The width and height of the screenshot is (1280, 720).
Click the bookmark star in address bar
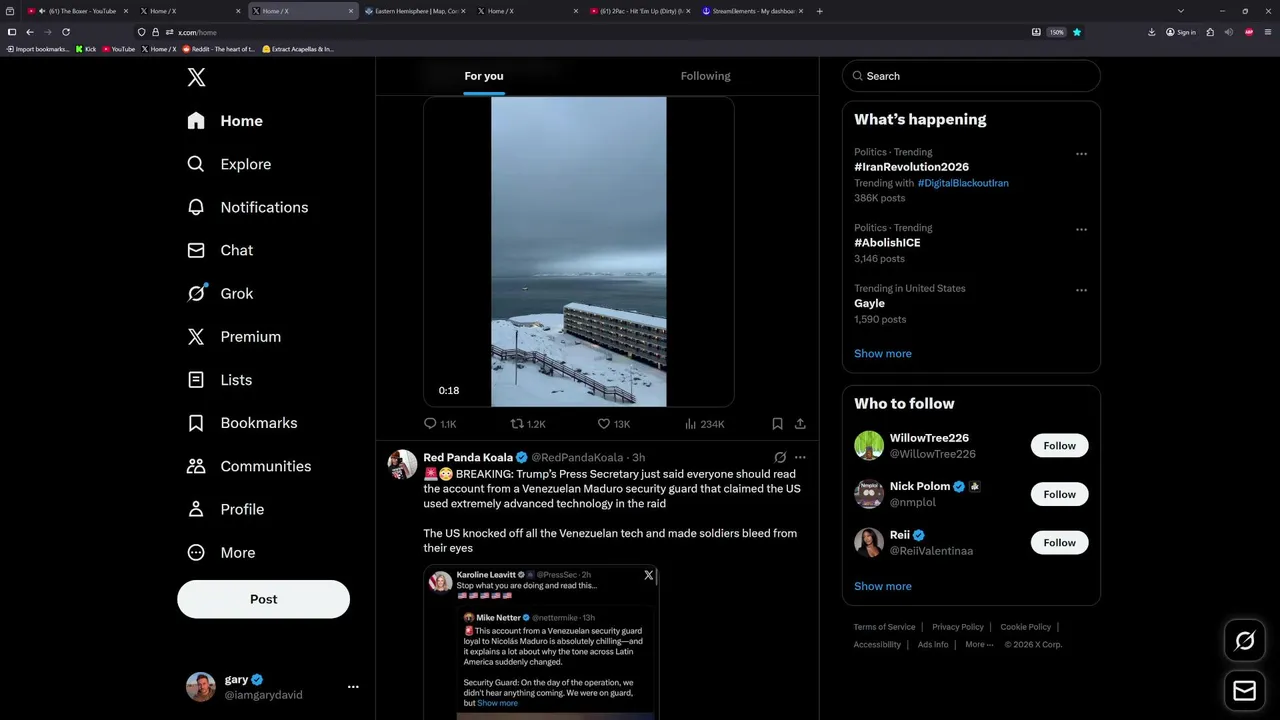click(x=1077, y=32)
